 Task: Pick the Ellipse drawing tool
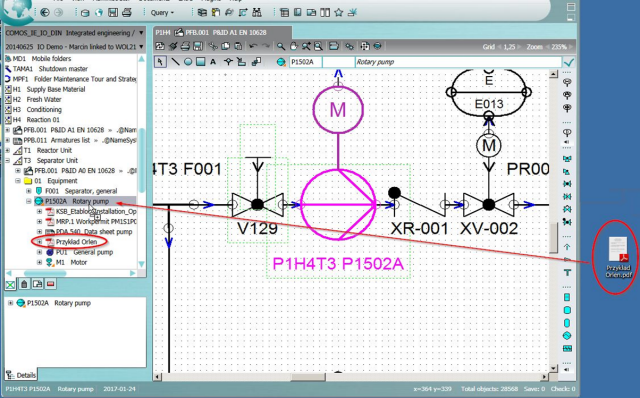188,62
